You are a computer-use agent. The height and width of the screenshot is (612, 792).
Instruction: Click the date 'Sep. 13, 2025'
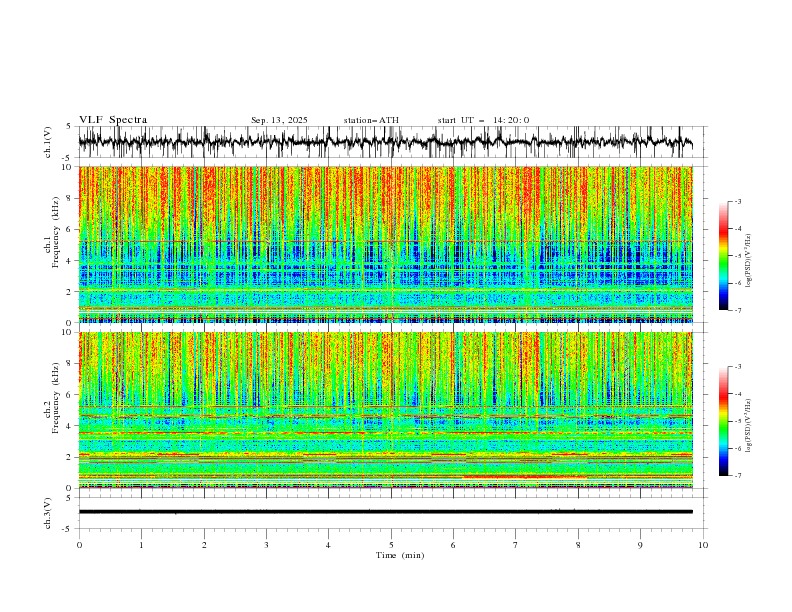[x=279, y=120]
